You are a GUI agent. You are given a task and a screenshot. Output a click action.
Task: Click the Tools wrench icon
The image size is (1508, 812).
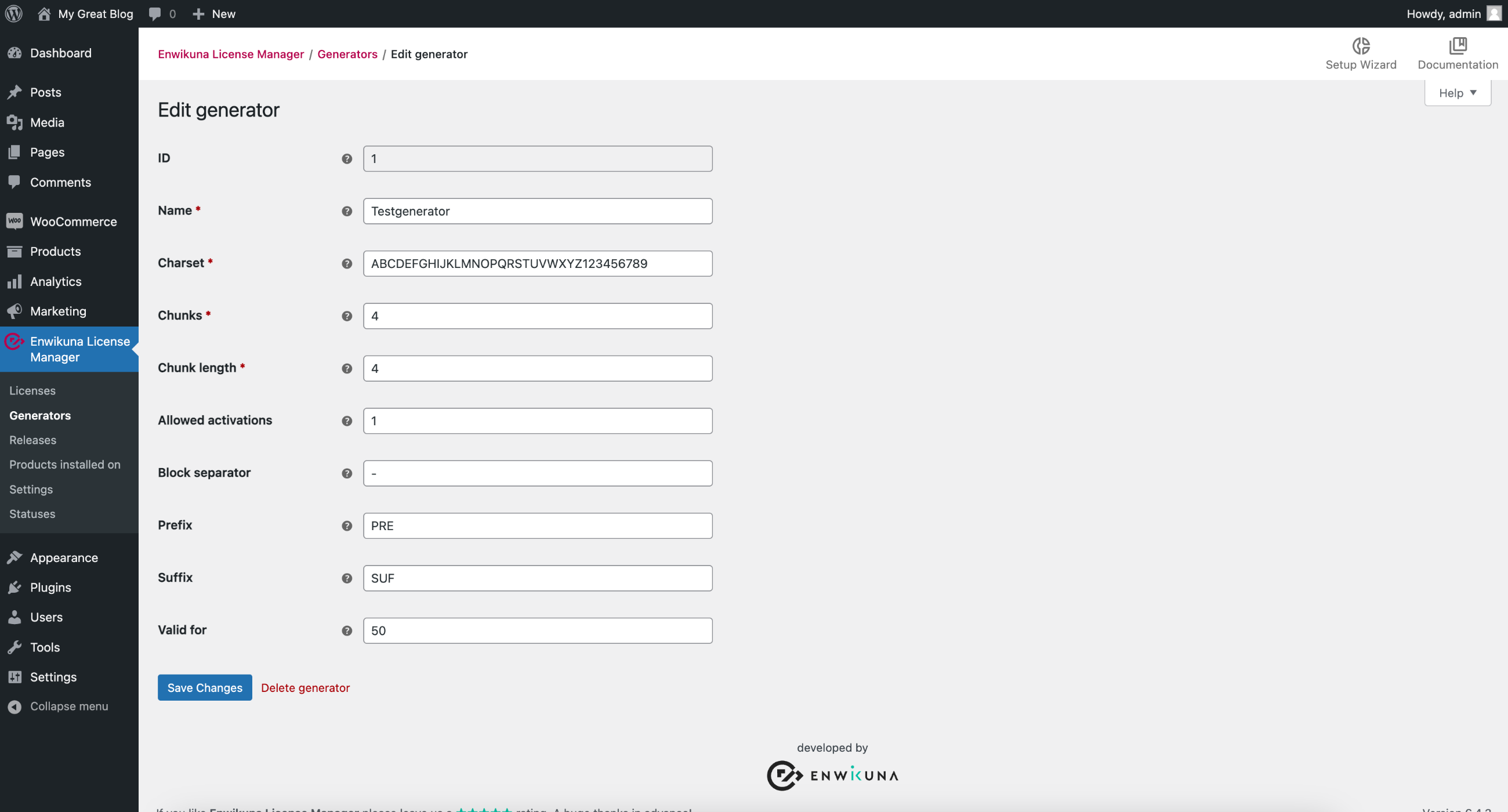click(14, 647)
